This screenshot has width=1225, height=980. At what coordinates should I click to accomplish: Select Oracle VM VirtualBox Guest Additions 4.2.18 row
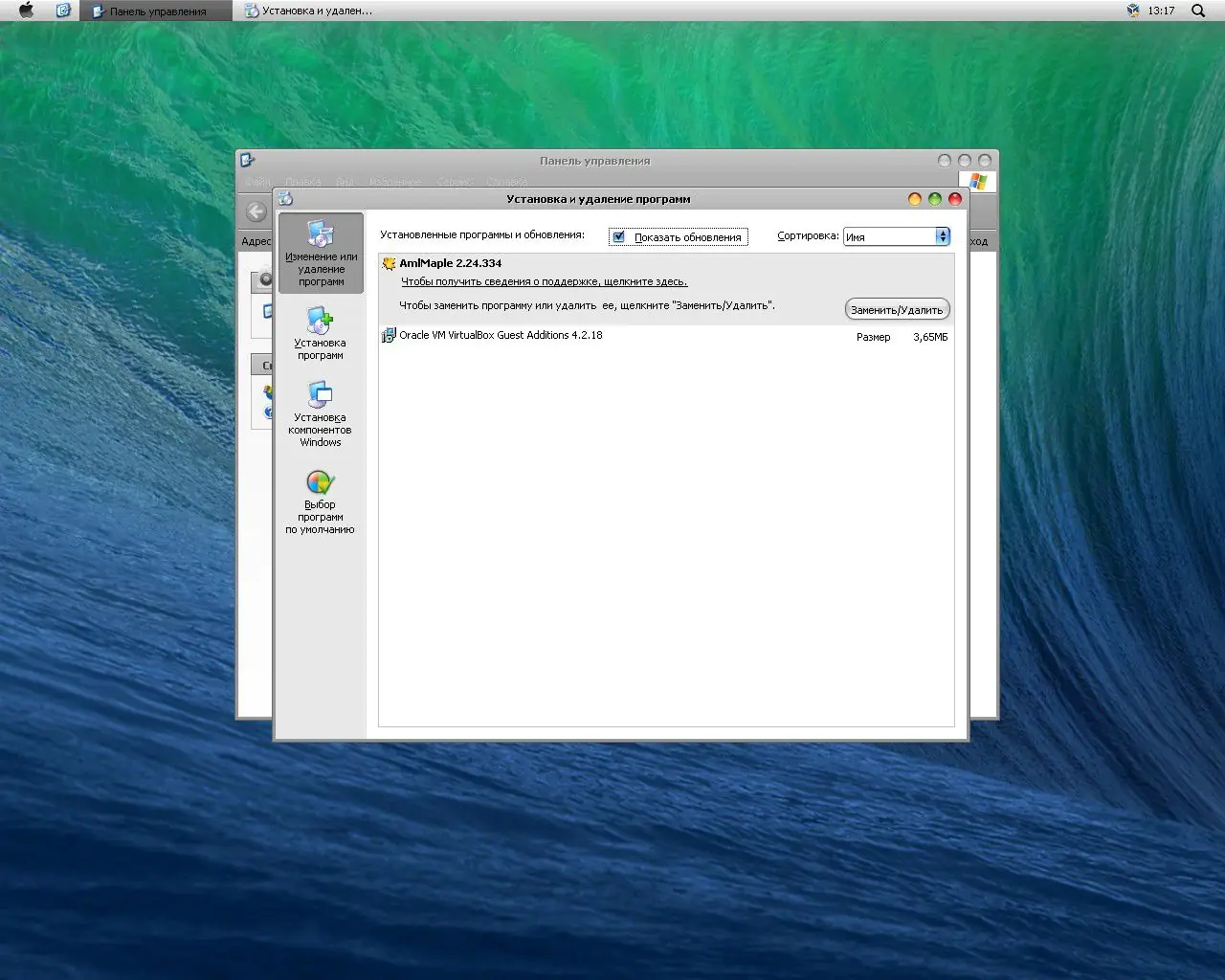point(666,336)
